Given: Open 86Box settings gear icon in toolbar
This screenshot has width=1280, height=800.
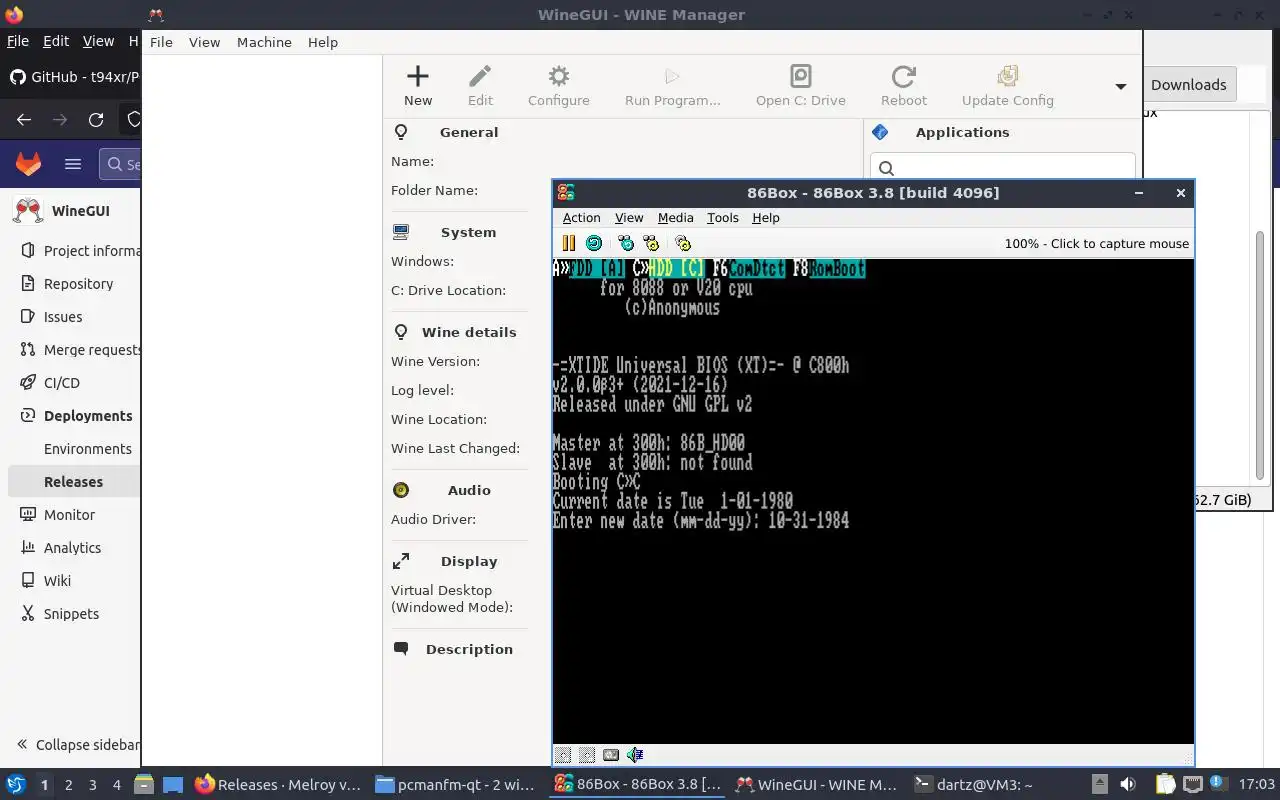Looking at the screenshot, I should [x=683, y=243].
